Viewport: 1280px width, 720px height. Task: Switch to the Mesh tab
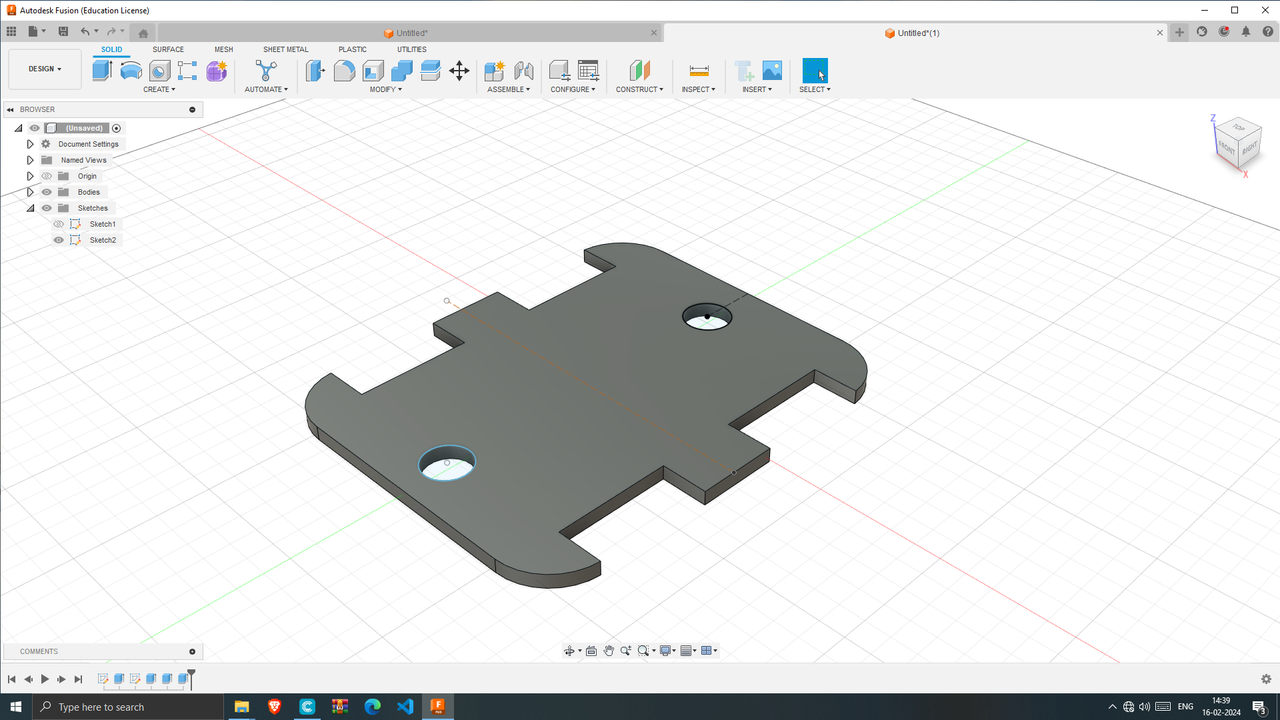(x=223, y=49)
